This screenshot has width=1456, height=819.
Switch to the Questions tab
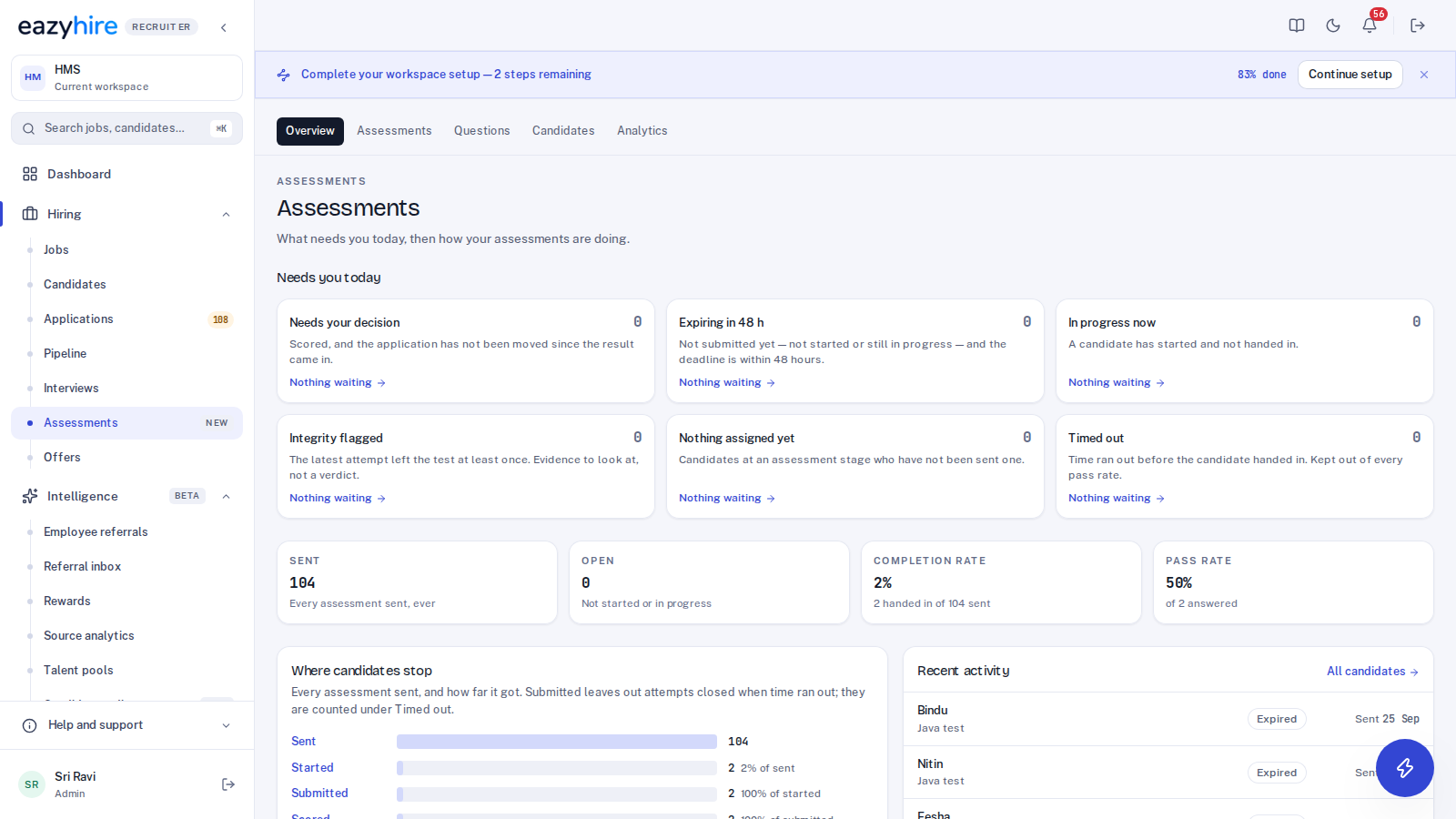tap(482, 131)
